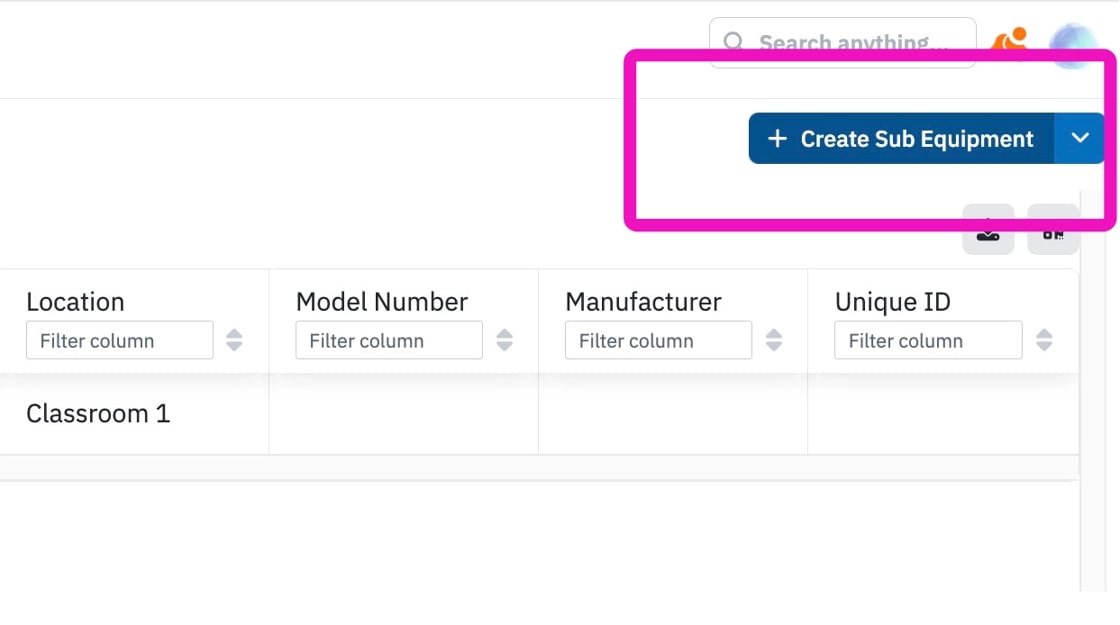Sort the Manufacturer column
The height and width of the screenshot is (625, 1120).
click(x=774, y=340)
